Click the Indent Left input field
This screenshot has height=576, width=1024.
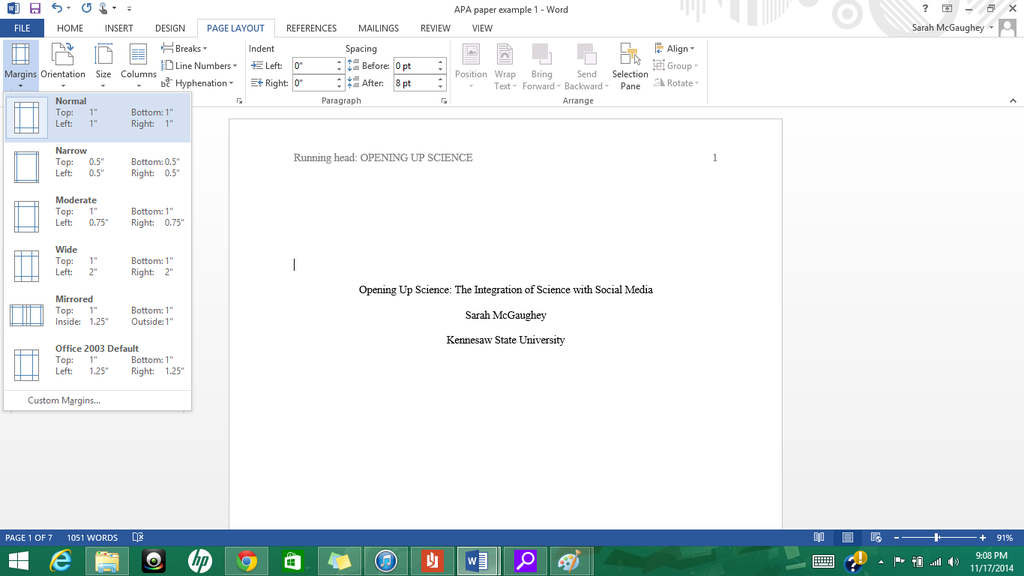pyautogui.click(x=313, y=65)
